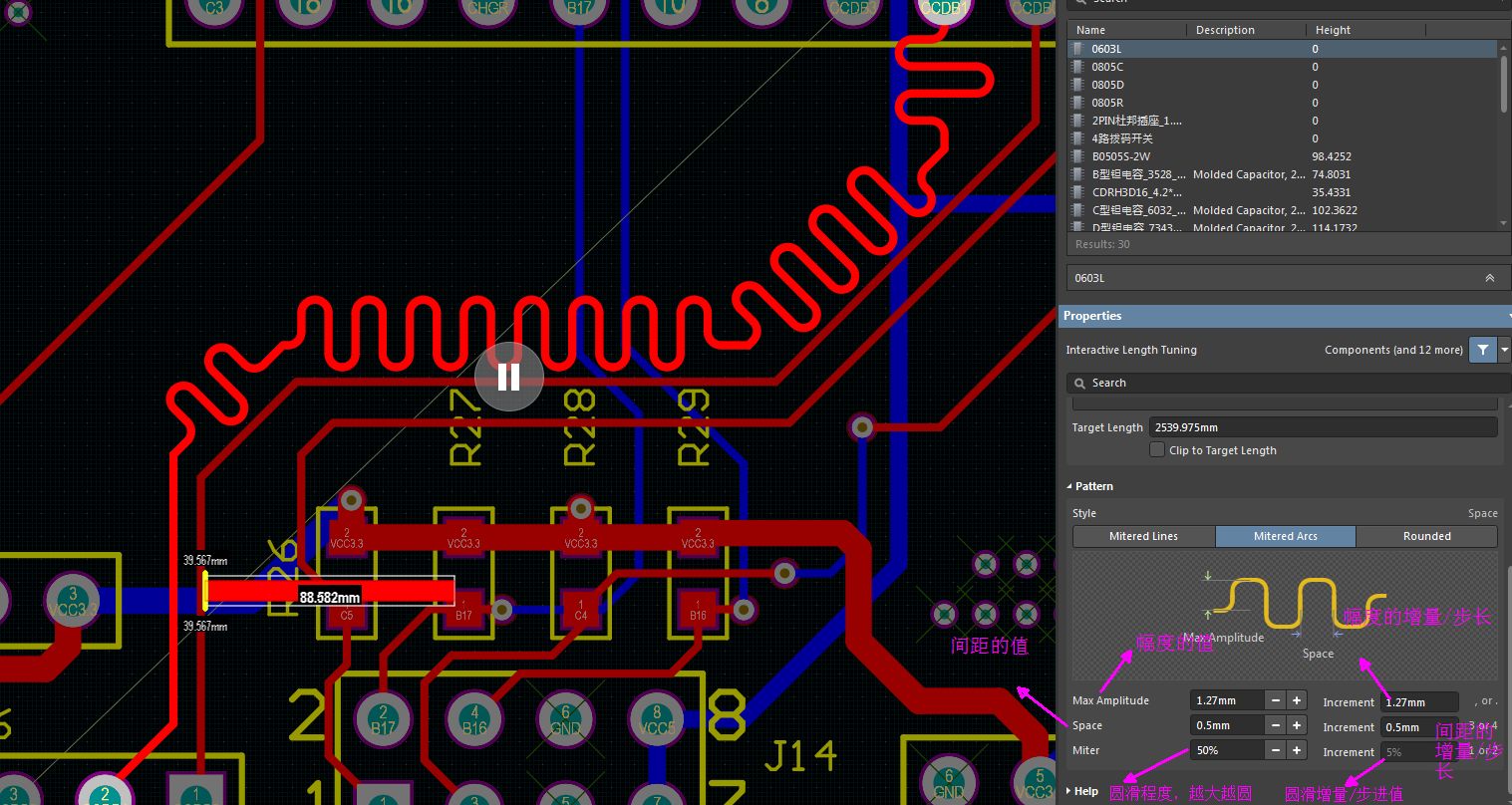This screenshot has width=1512, height=805.
Task: Click the wave pattern preview image
Action: click(x=1285, y=616)
